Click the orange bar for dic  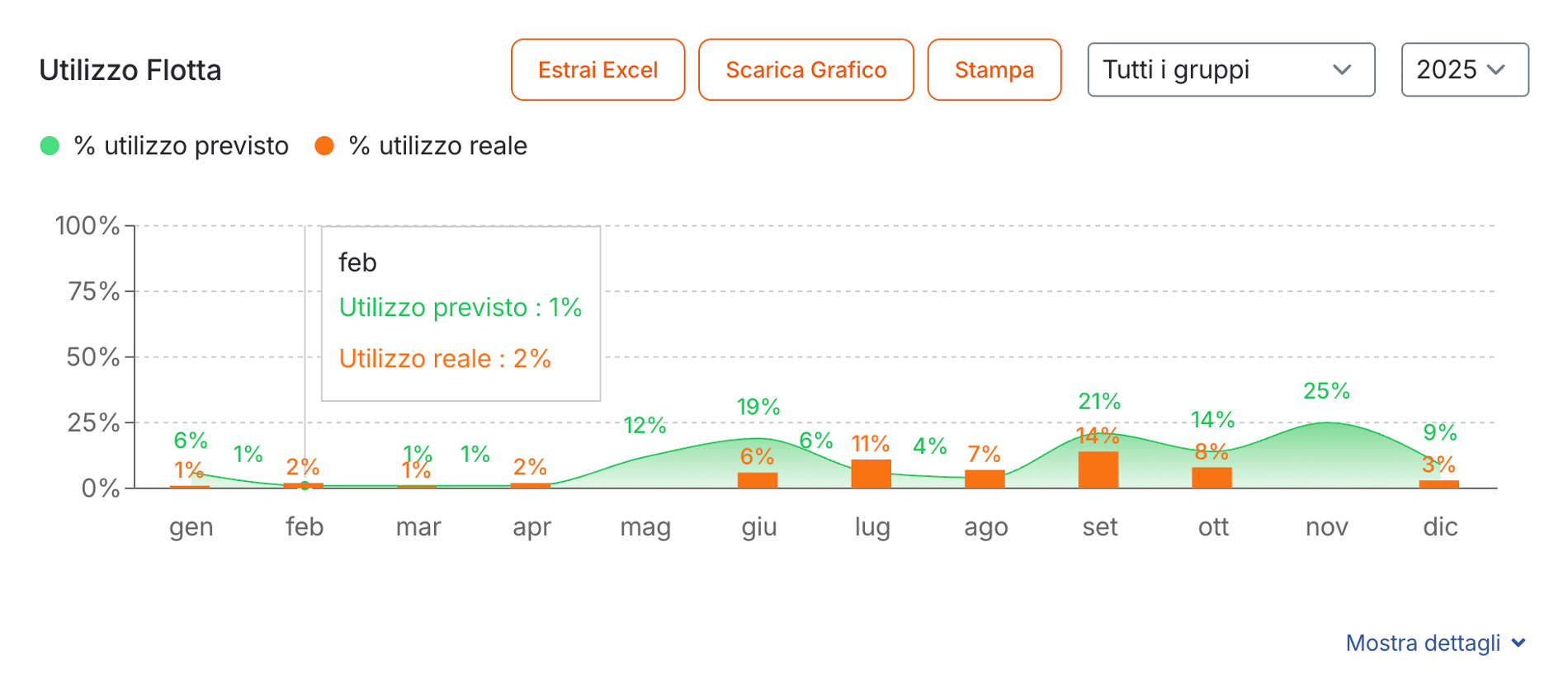pos(1439,484)
